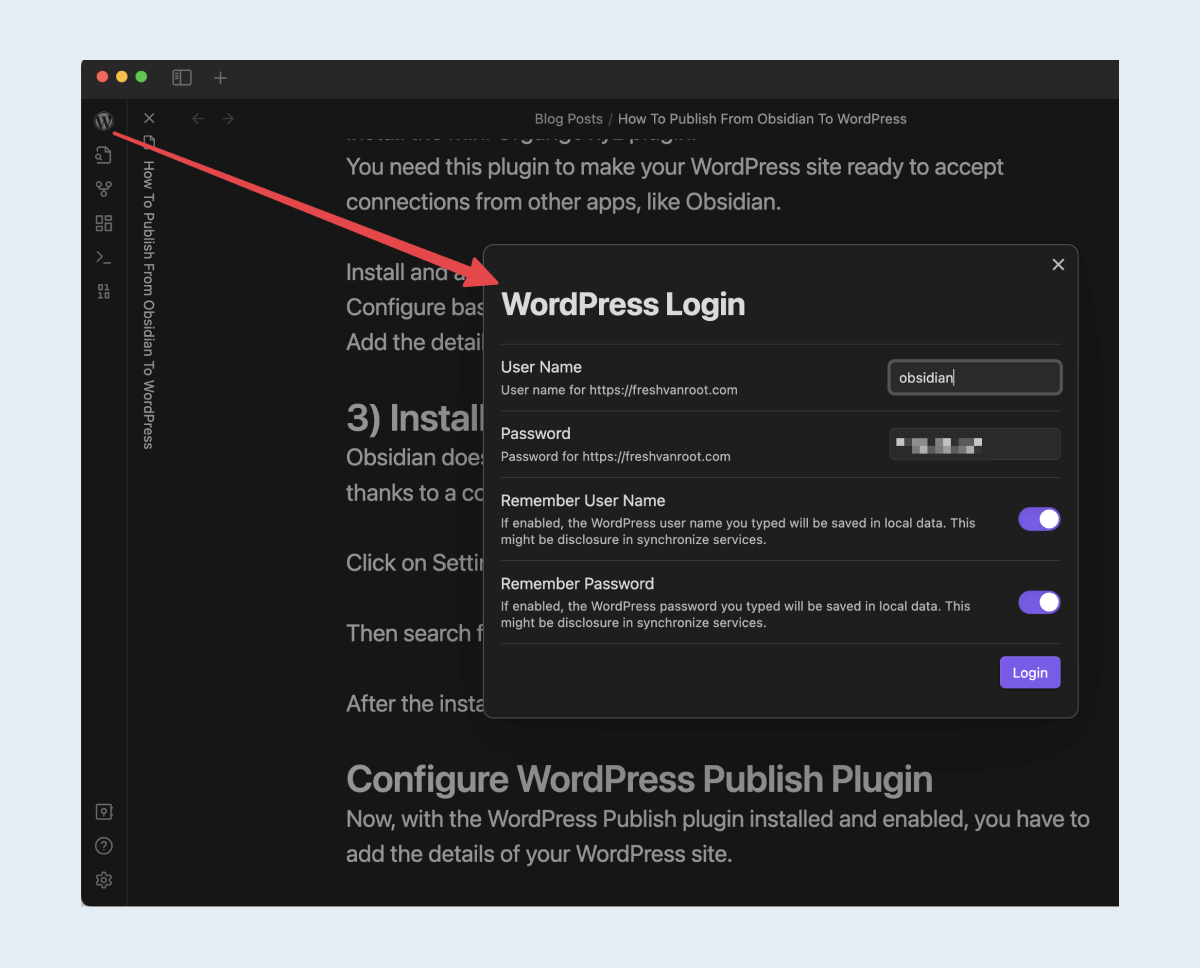Image resolution: width=1200 pixels, height=968 pixels.
Task: Click the Configure WordPress Publish Plugin heading
Action: pos(639,779)
